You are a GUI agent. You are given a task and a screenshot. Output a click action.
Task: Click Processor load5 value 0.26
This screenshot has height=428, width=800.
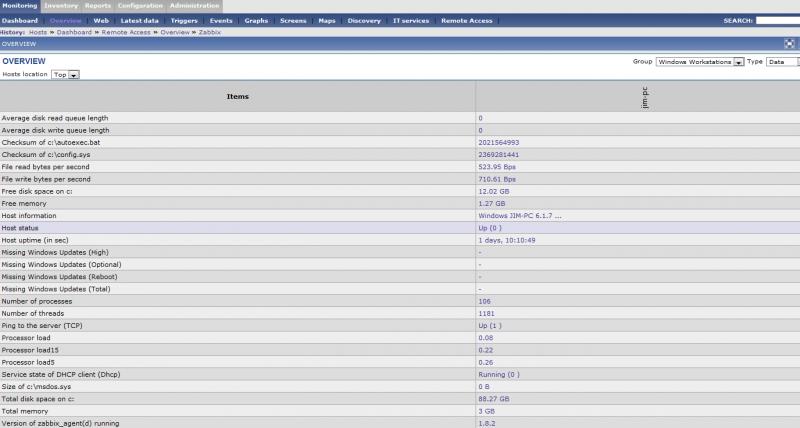pyautogui.click(x=486, y=363)
